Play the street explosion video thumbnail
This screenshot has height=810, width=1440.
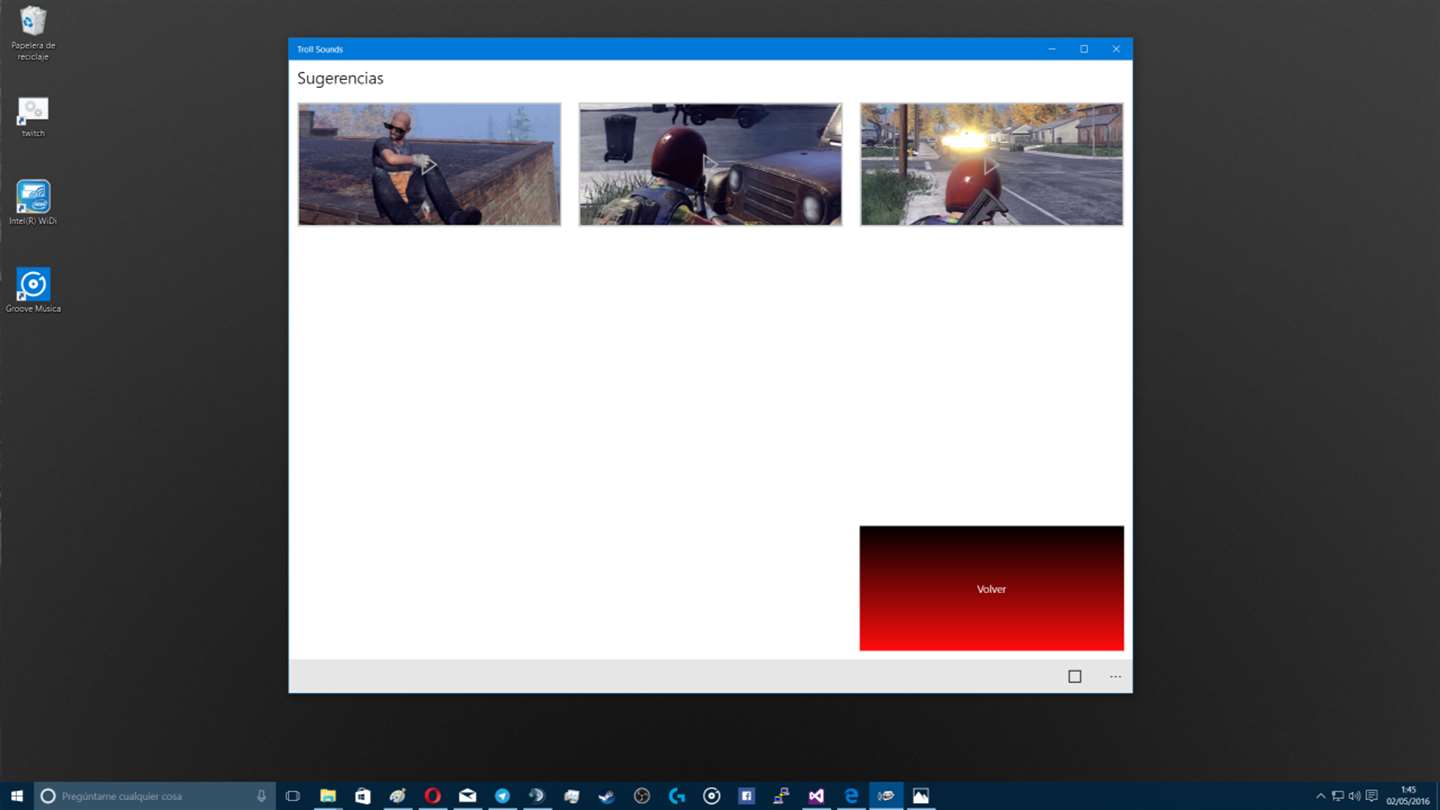tap(991, 164)
